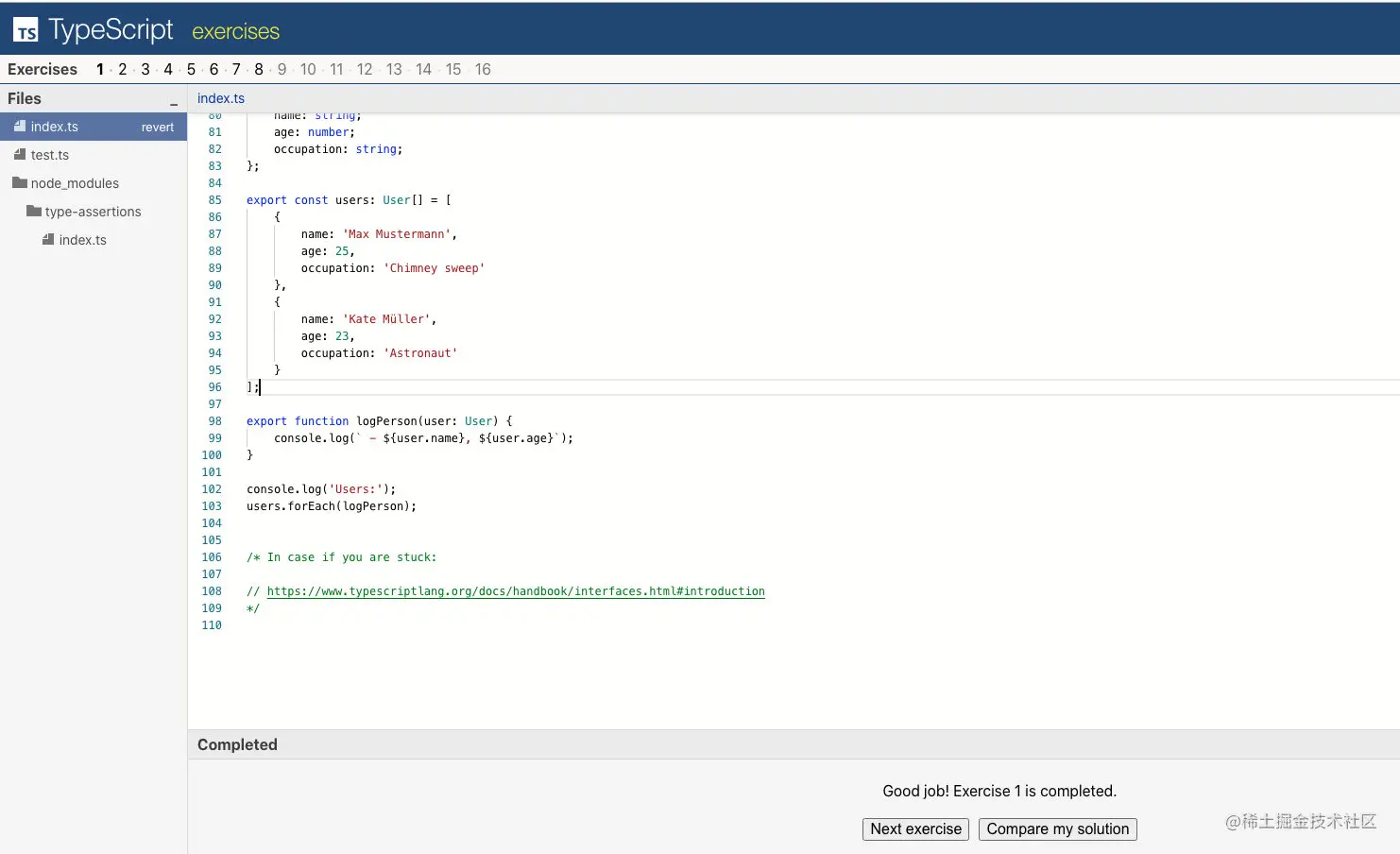Screen dimensions: 1400x854
Task: Click locked exercise 15
Action: 453,69
